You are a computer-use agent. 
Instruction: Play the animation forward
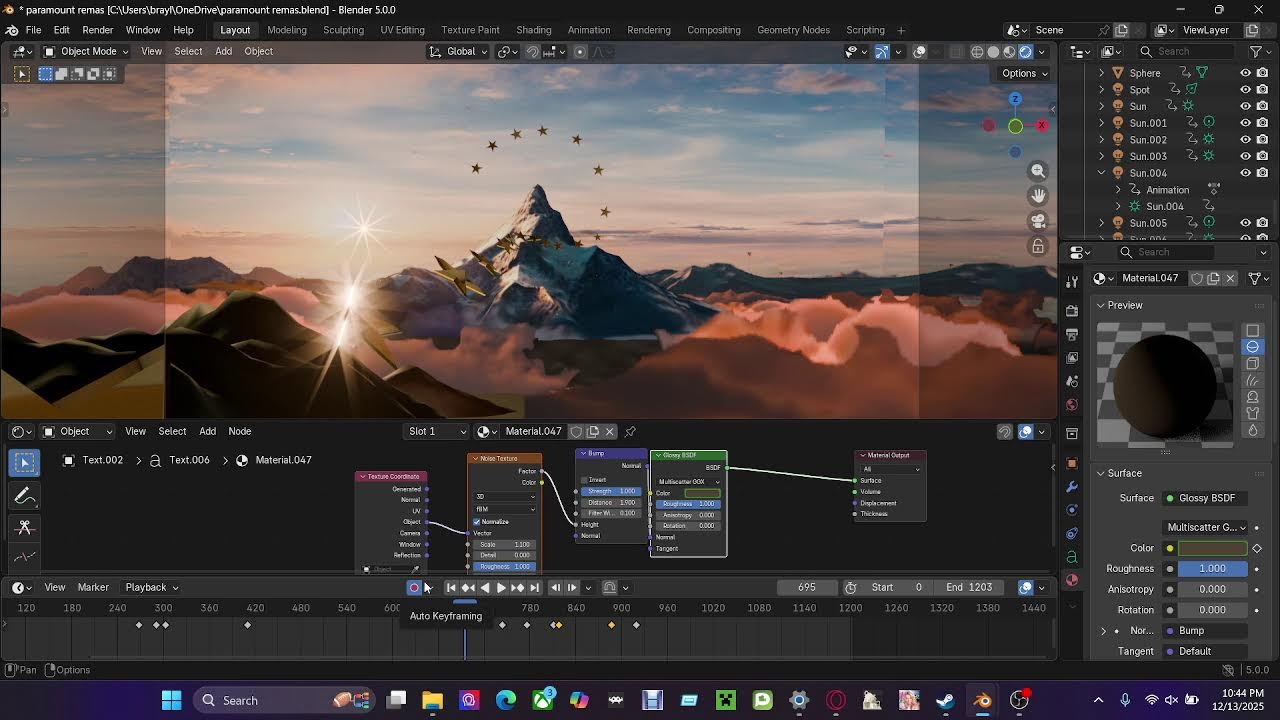point(501,588)
